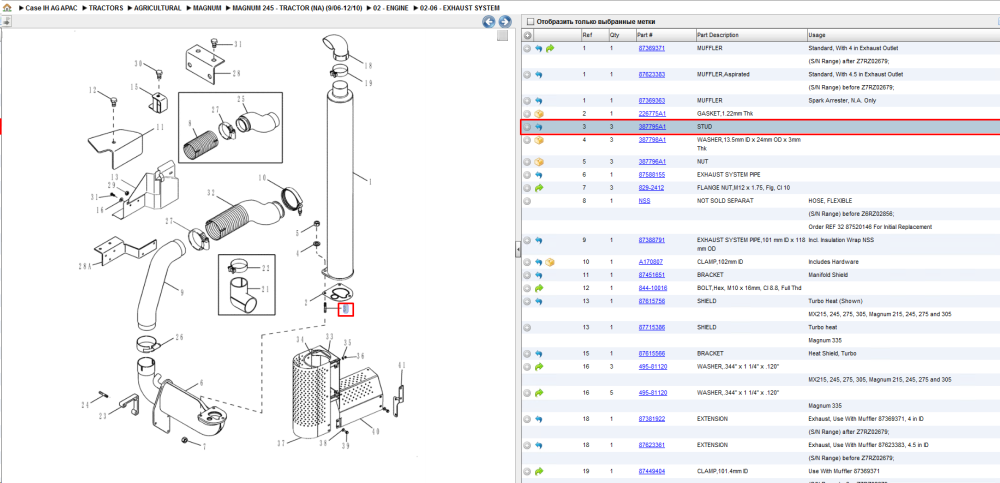Click green arrow for BOLT 844-10016

pos(539,288)
